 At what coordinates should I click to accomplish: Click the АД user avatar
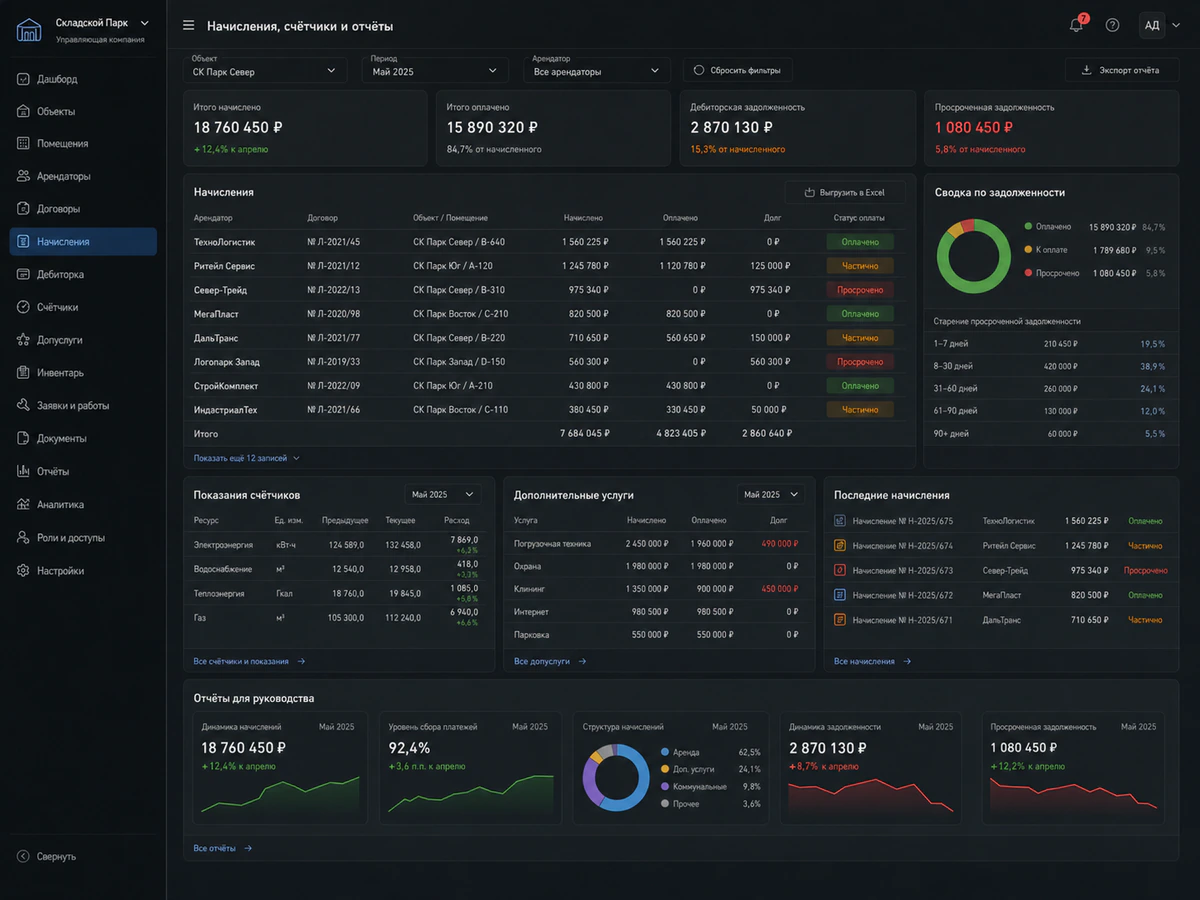point(1152,25)
